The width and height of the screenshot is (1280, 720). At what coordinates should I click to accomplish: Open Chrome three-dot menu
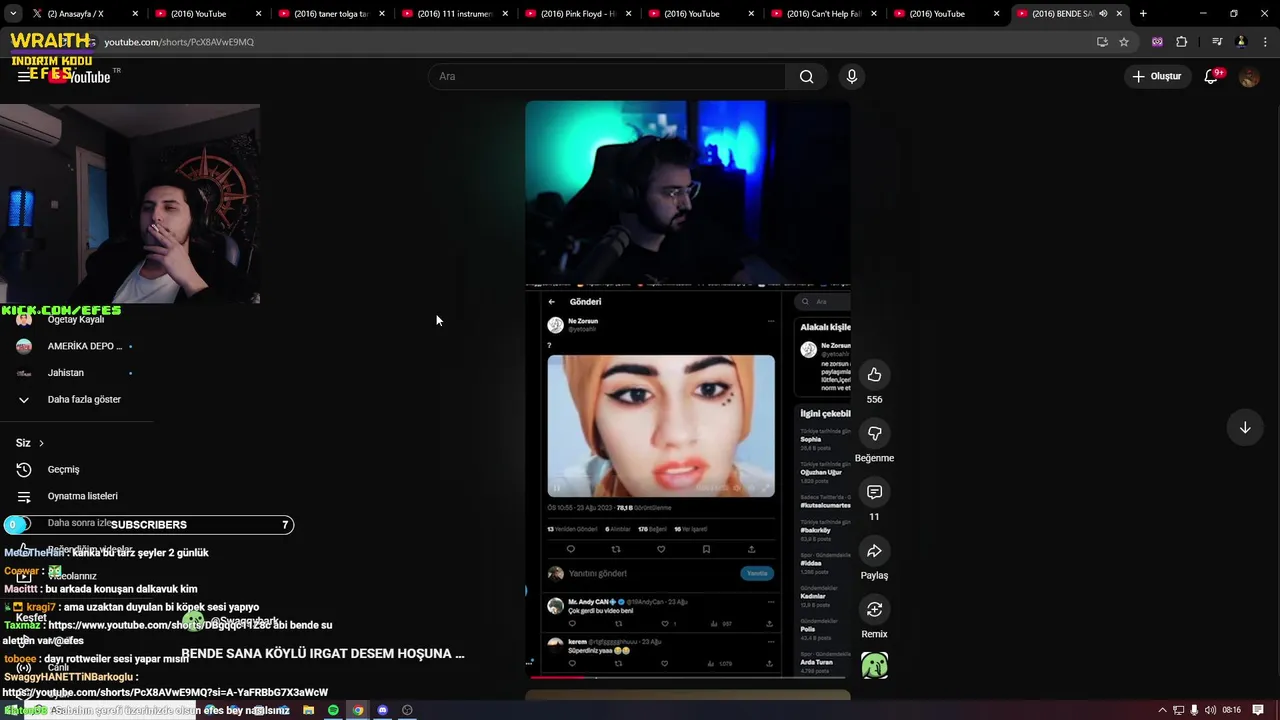click(x=1264, y=42)
